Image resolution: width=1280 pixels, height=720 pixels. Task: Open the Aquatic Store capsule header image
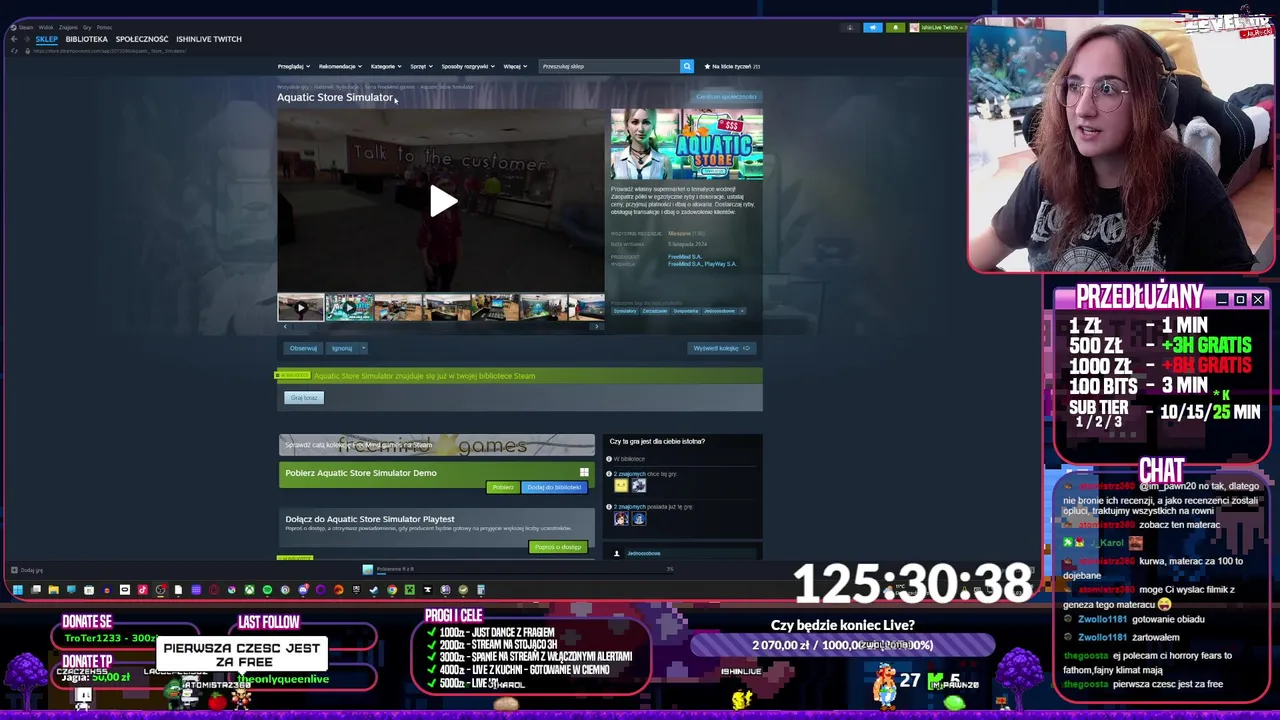pyautogui.click(x=686, y=145)
